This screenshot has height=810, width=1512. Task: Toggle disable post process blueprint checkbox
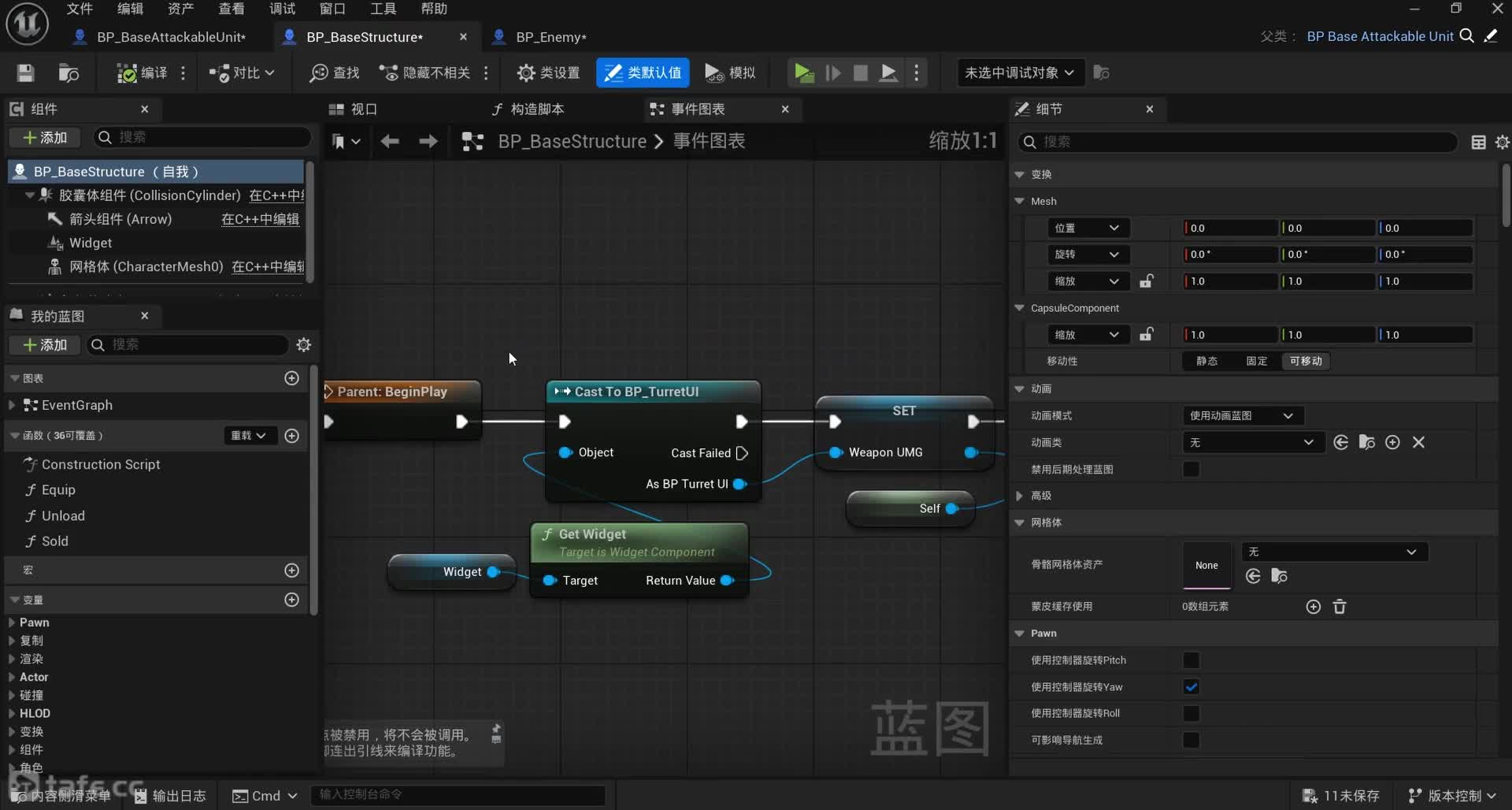tap(1191, 470)
